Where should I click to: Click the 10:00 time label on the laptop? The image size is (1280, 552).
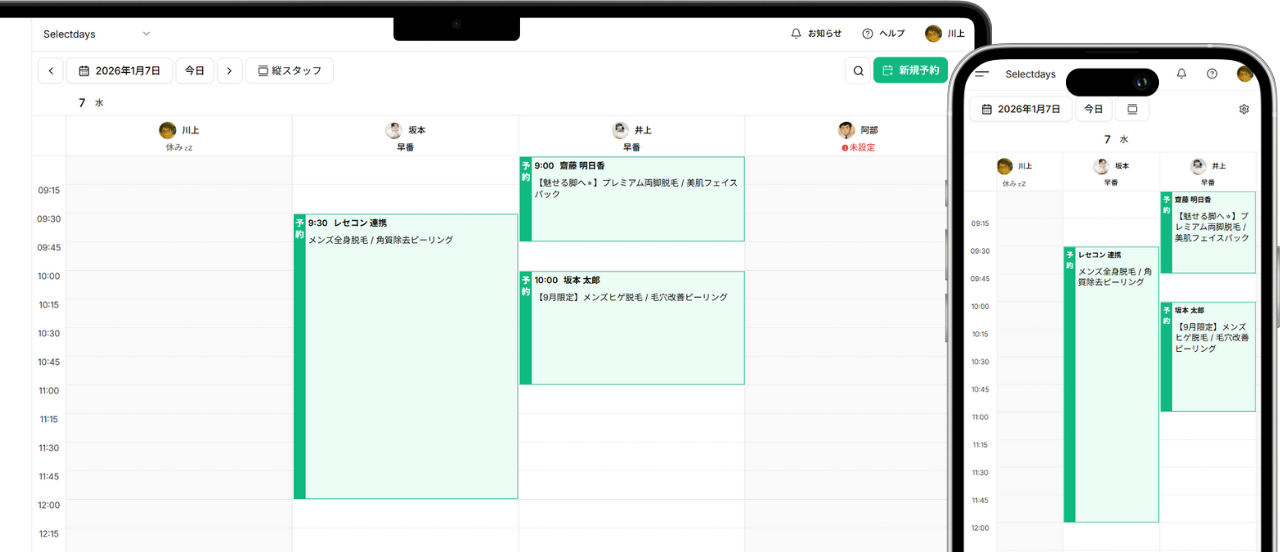pyautogui.click(x=49, y=276)
